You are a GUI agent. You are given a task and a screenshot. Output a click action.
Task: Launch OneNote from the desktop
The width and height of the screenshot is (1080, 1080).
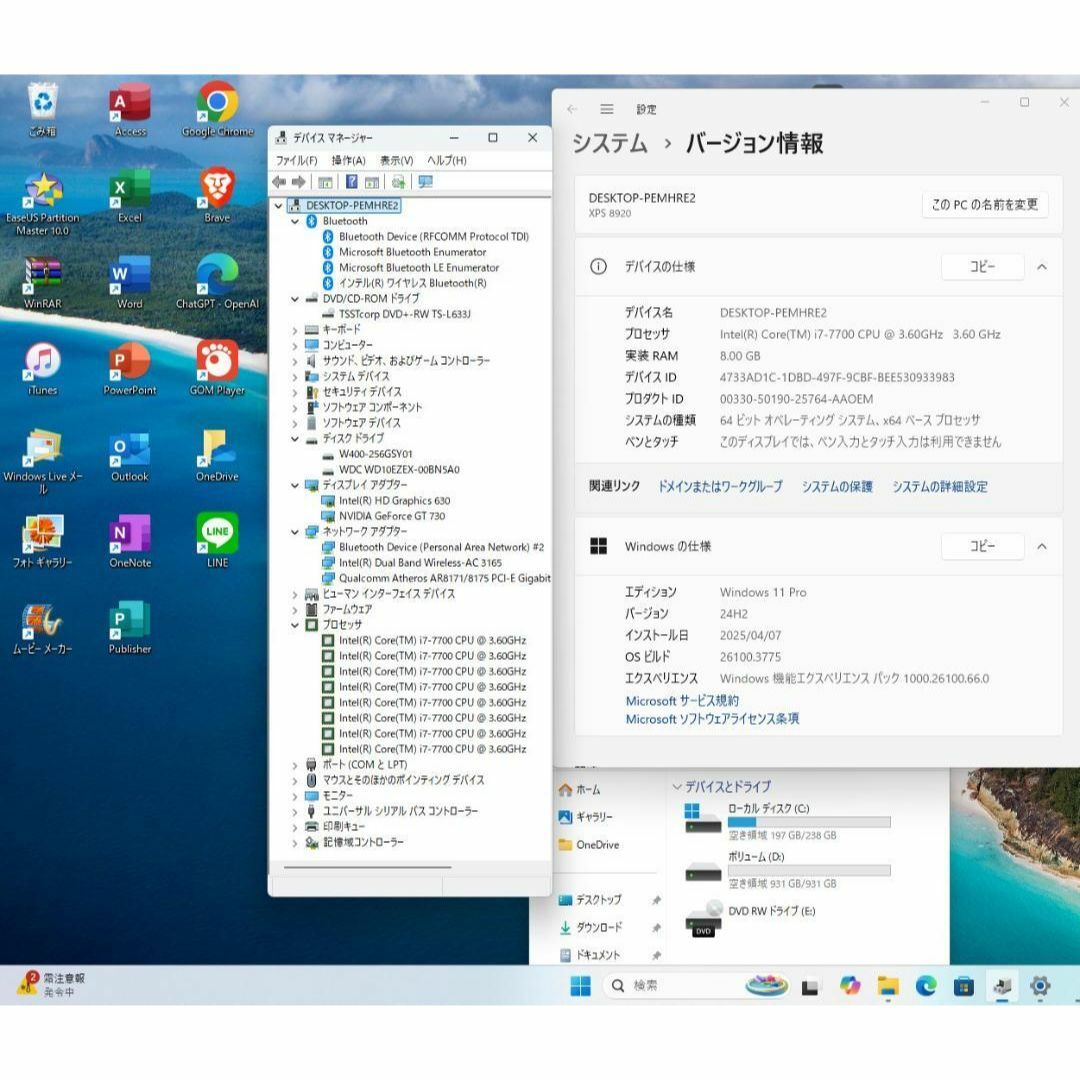129,541
